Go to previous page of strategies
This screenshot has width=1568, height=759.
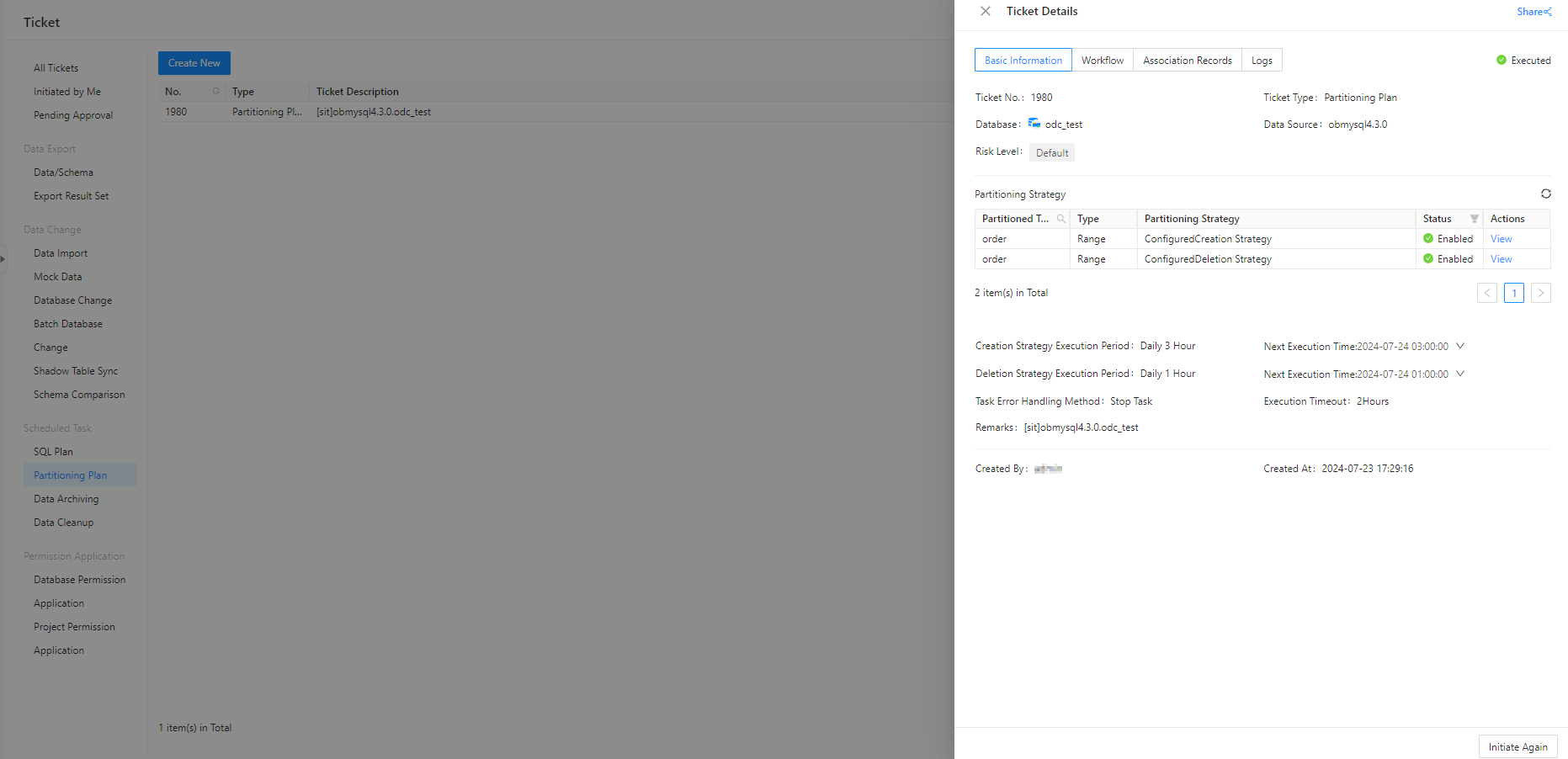coord(1486,293)
